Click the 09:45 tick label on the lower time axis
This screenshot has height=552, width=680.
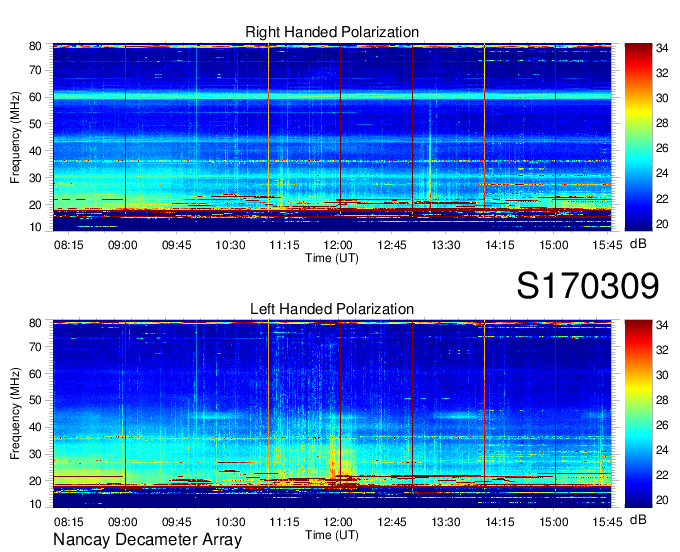tap(177, 522)
